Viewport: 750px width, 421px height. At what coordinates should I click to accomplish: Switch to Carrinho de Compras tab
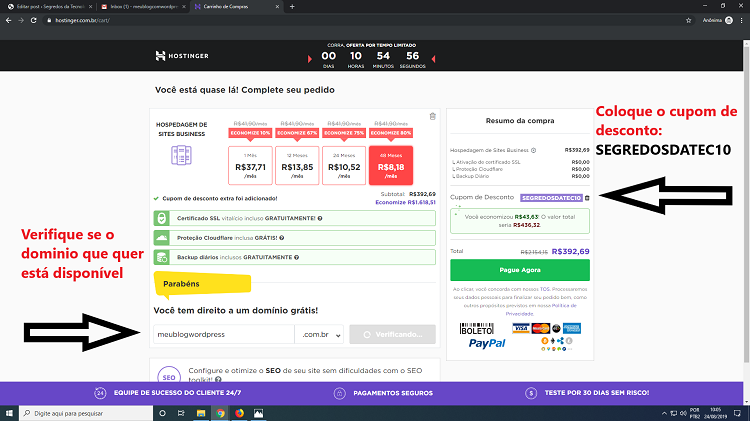[x=236, y=7]
